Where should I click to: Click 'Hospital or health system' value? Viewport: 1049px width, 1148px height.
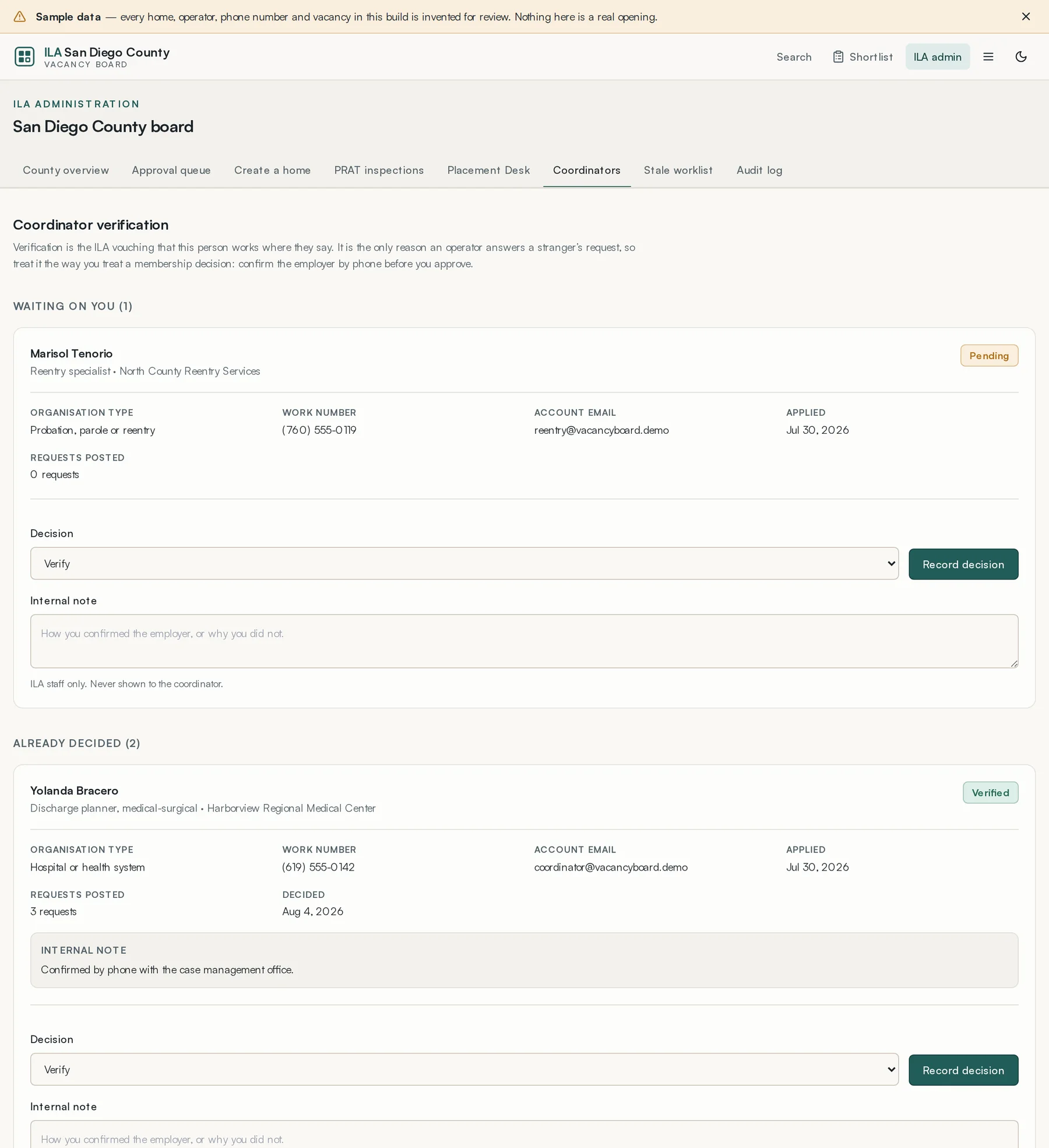87,867
